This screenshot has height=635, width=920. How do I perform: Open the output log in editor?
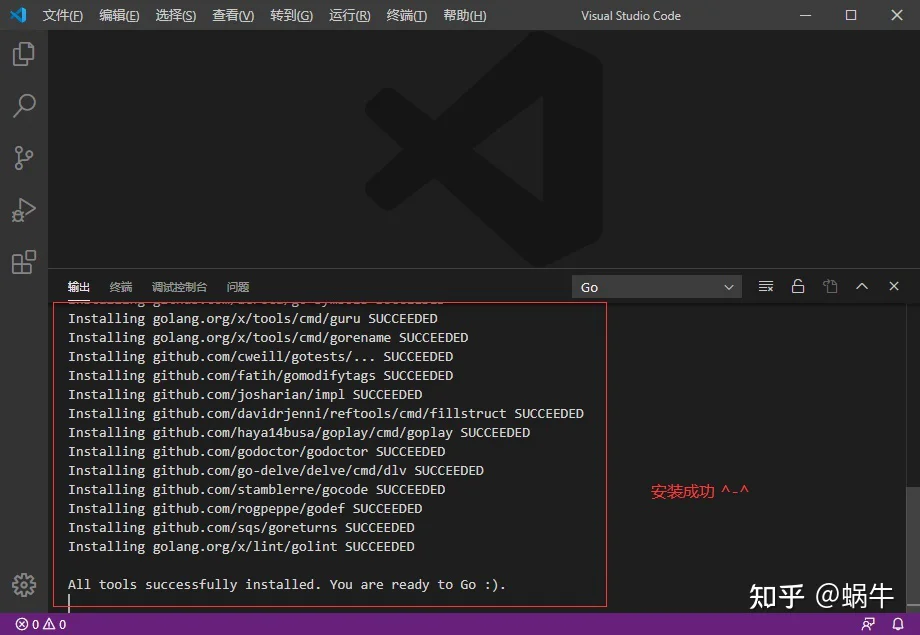(x=830, y=286)
